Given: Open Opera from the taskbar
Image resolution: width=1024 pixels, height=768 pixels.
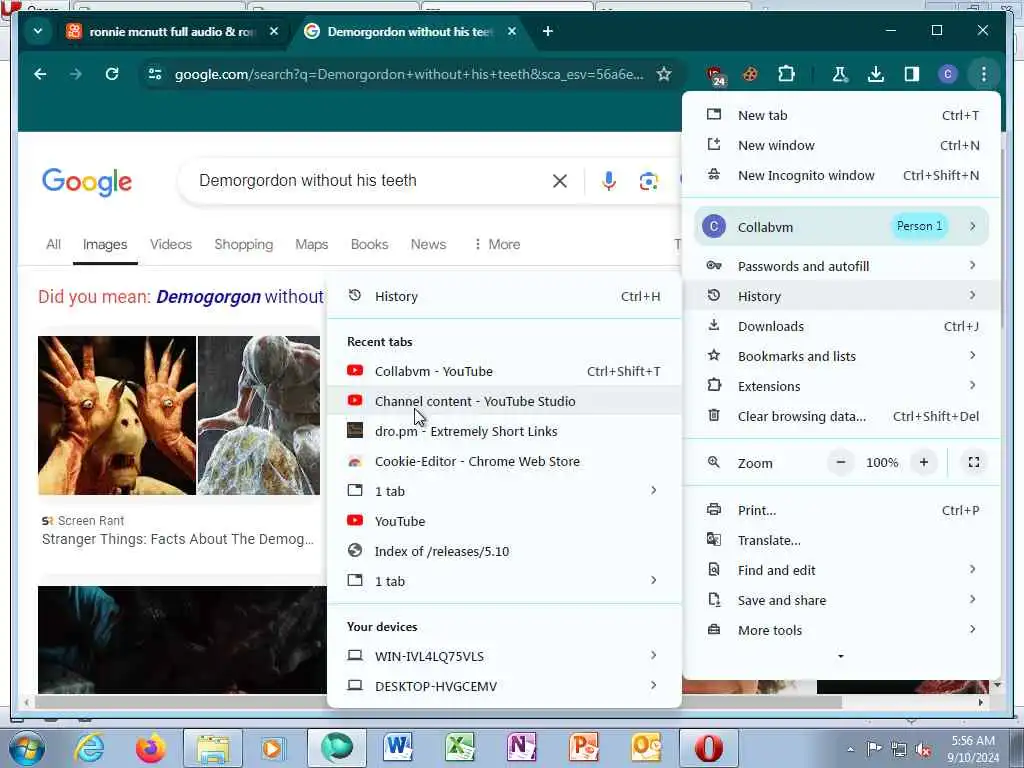Looking at the screenshot, I should click(x=708, y=748).
